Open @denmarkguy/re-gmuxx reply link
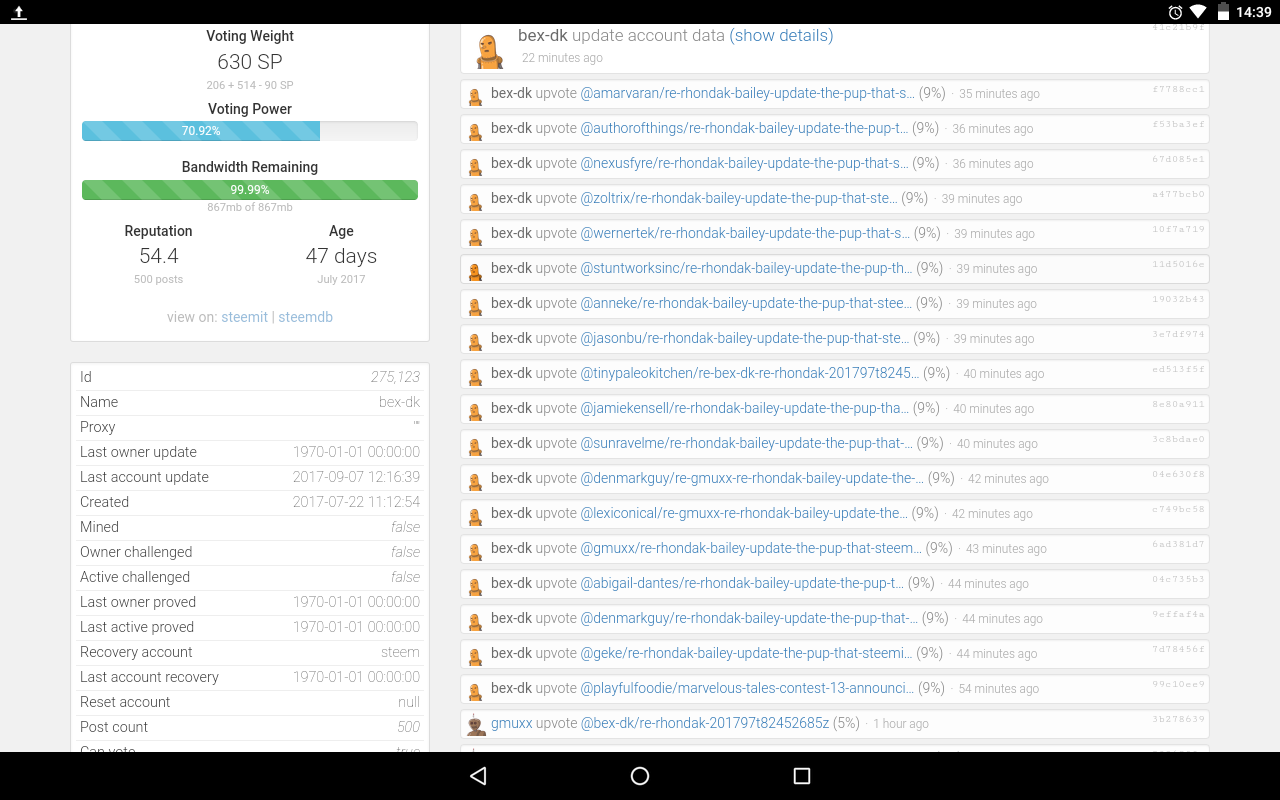The height and width of the screenshot is (800, 1280). pos(752,478)
